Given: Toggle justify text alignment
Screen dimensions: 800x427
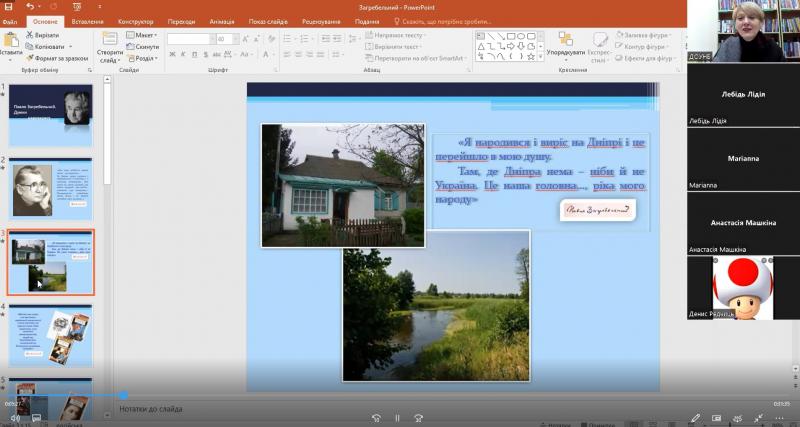Looking at the screenshot, I should click(322, 54).
